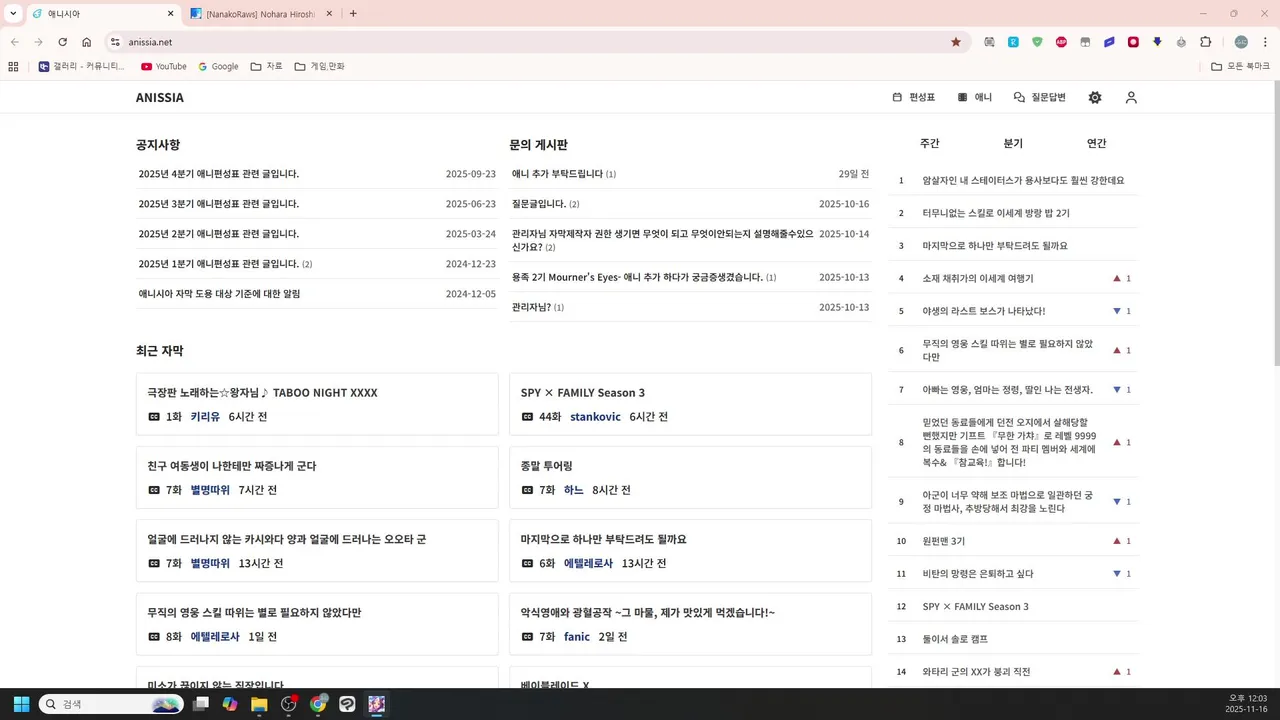The height and width of the screenshot is (720, 1280).
Task: Open the 애니 anime list menu
Action: click(974, 97)
